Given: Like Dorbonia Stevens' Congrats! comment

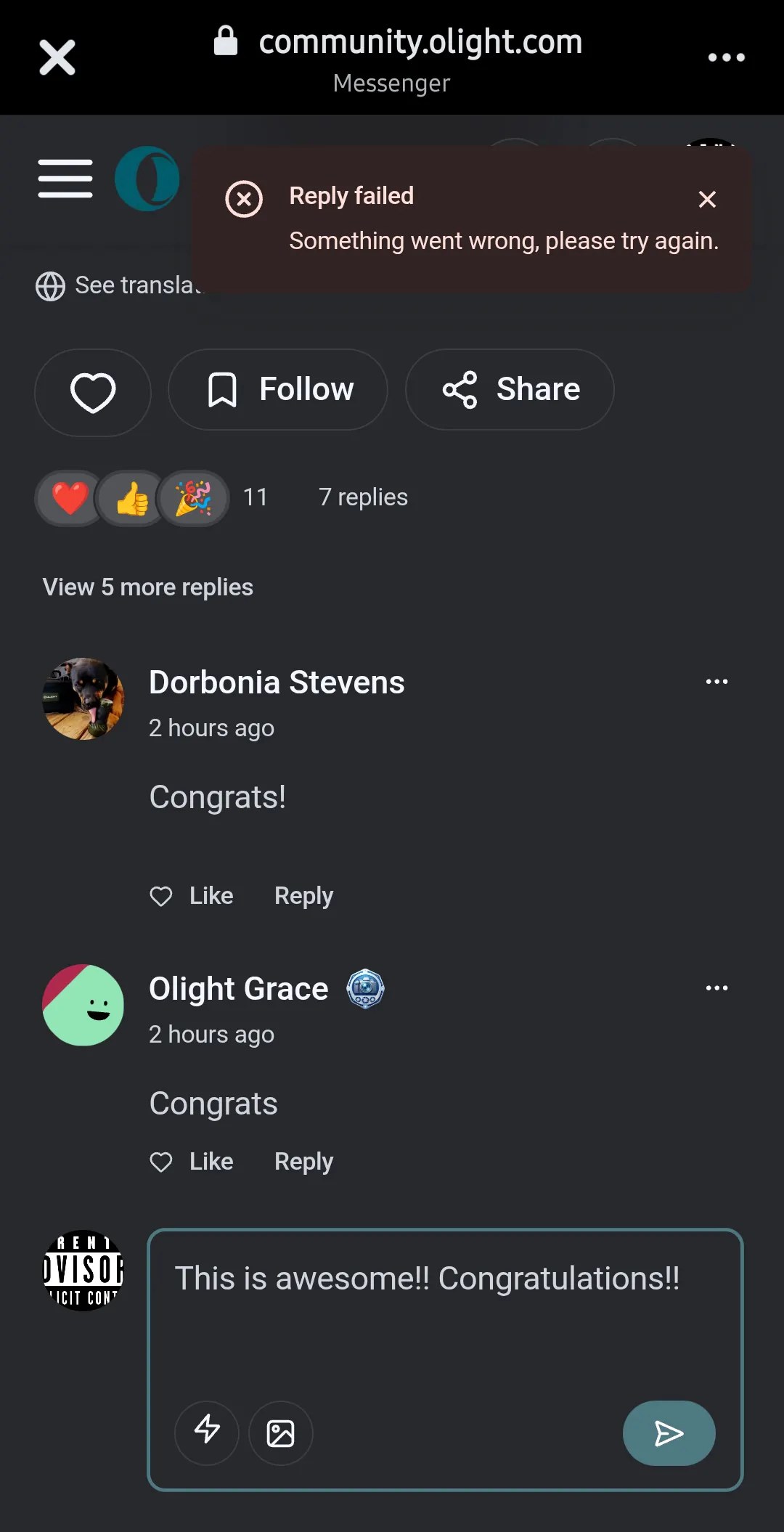Looking at the screenshot, I should [x=192, y=896].
